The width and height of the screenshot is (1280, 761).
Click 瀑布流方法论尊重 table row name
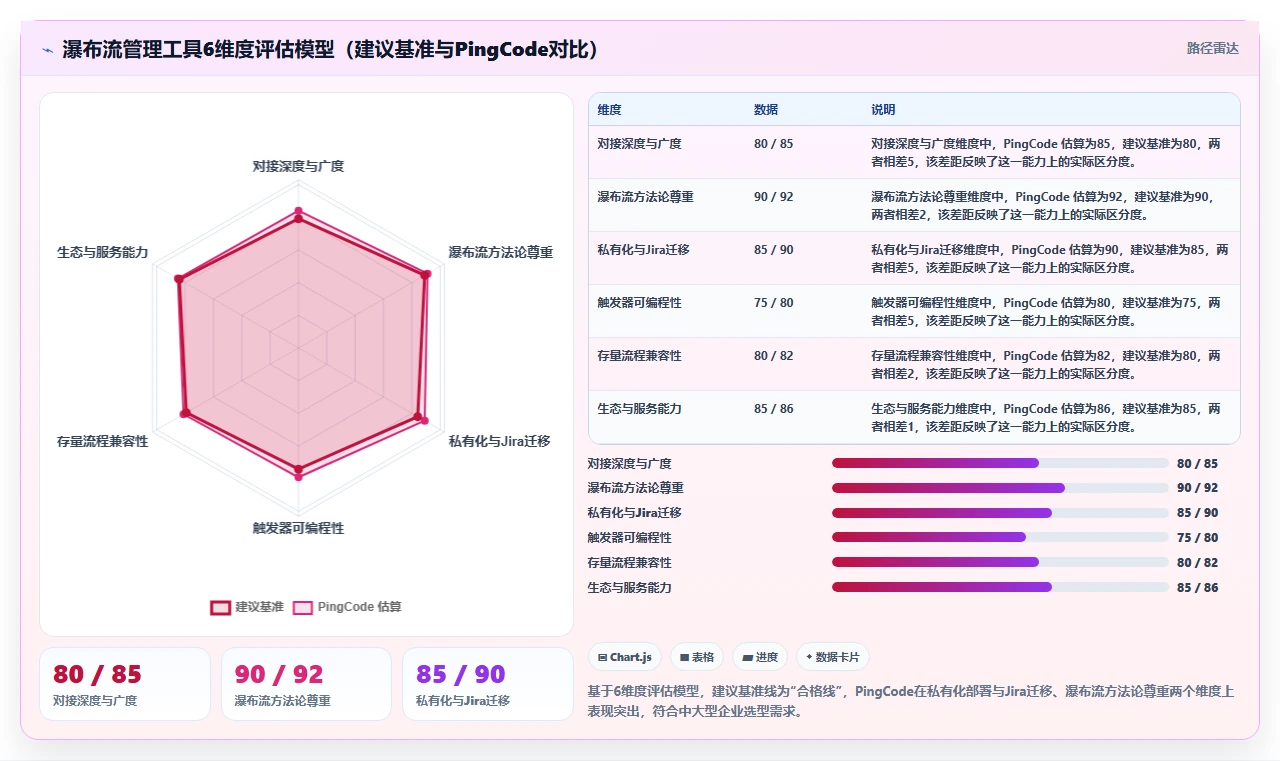coord(645,197)
